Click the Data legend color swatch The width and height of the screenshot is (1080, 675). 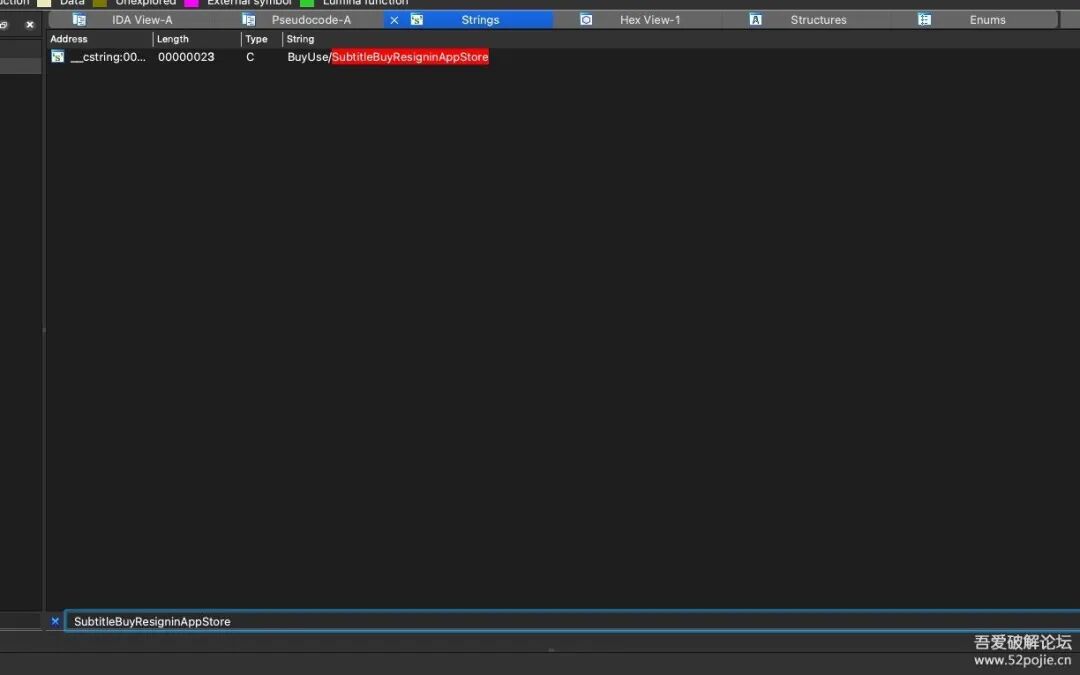pos(44,3)
